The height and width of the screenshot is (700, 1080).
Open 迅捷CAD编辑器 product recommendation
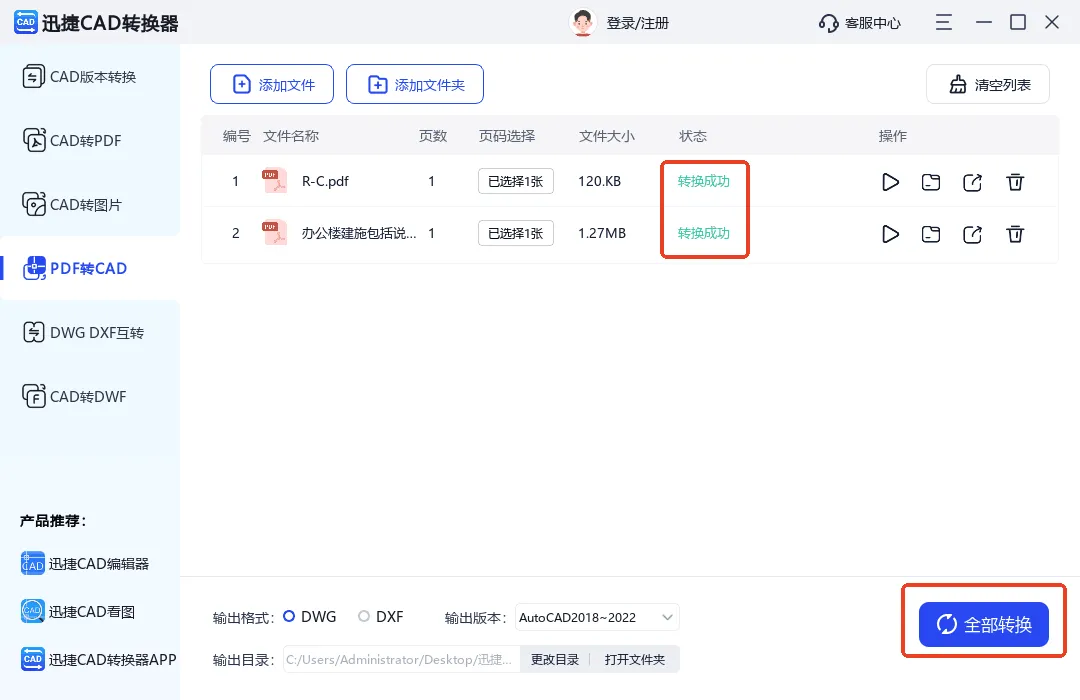[x=85, y=564]
